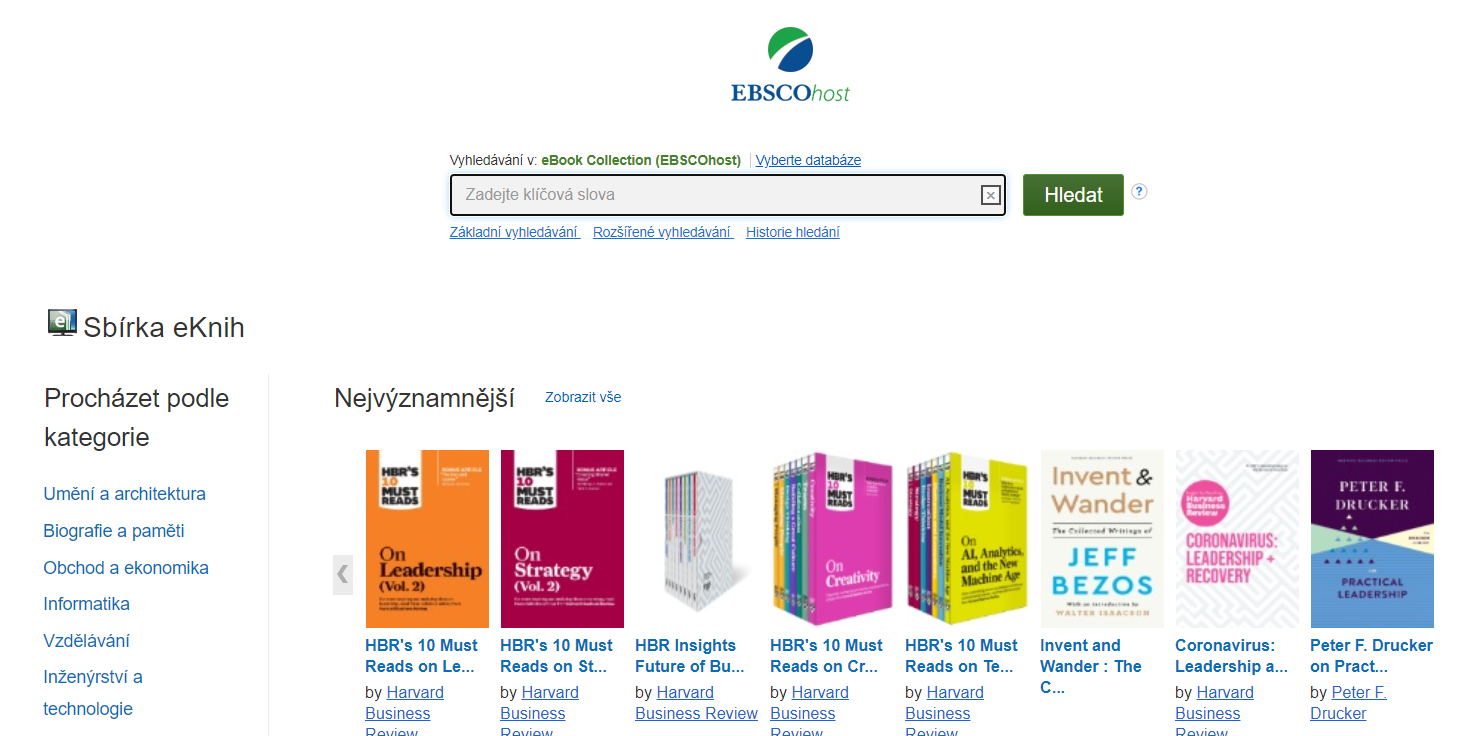Click the EBSCOhost logo
Viewport: 1462px width, 736px height.
tap(790, 65)
